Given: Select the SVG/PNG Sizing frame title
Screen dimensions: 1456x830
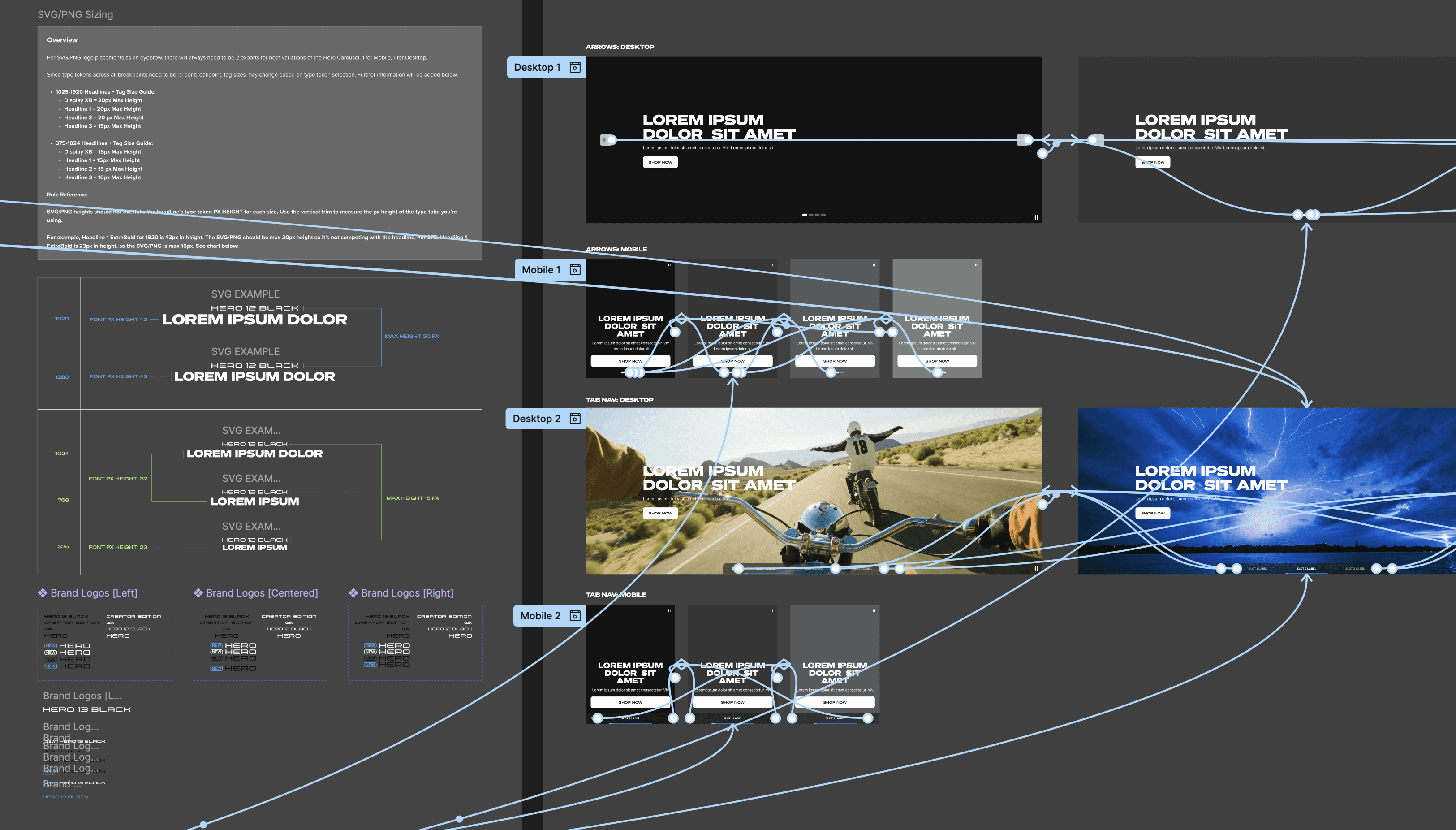Looking at the screenshot, I should click(75, 14).
